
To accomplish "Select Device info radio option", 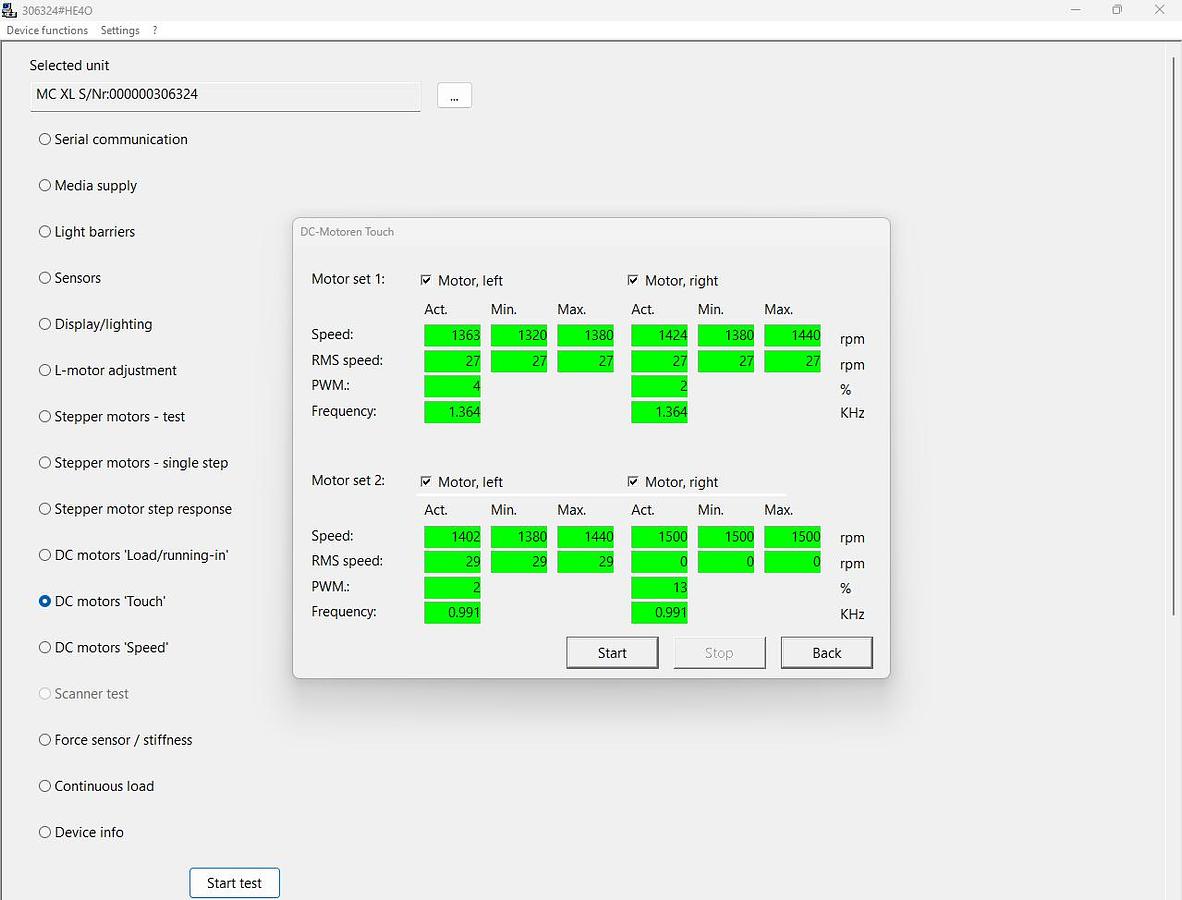I will tap(81, 832).
